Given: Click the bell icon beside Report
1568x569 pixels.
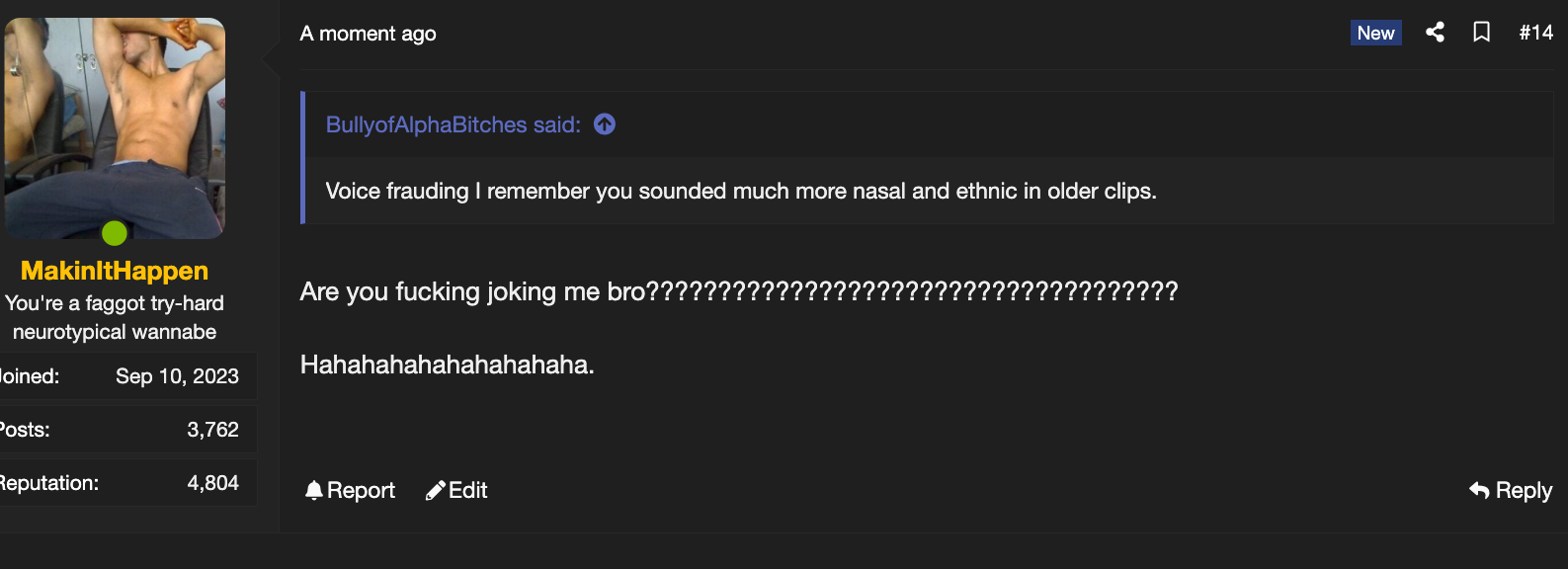Looking at the screenshot, I should 314,490.
